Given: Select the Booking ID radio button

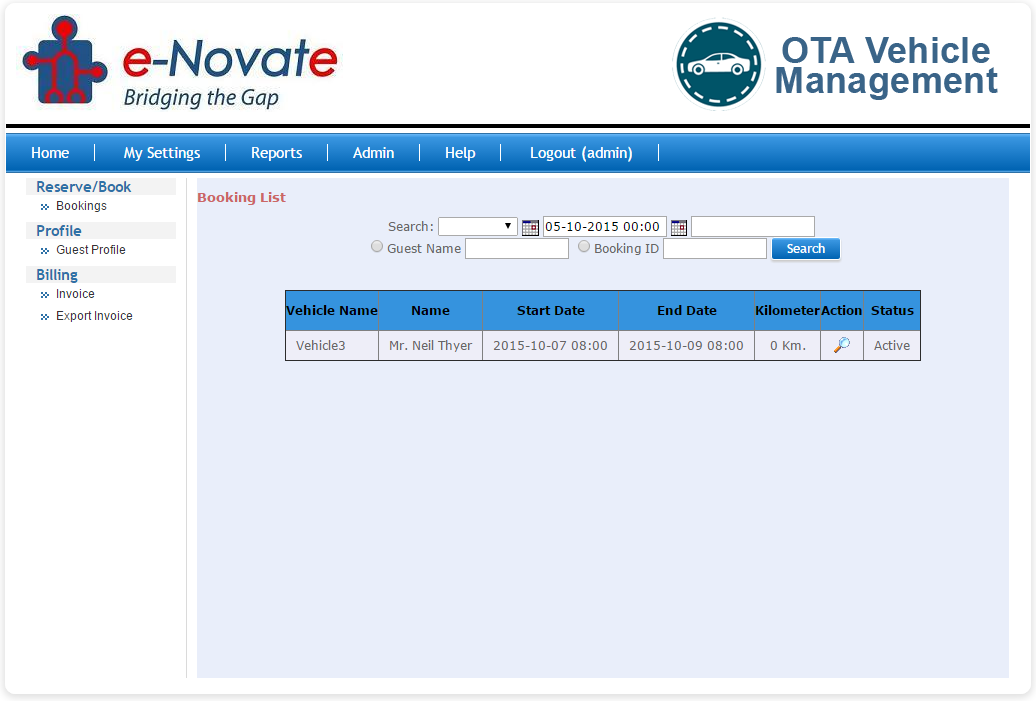Looking at the screenshot, I should coord(584,246).
